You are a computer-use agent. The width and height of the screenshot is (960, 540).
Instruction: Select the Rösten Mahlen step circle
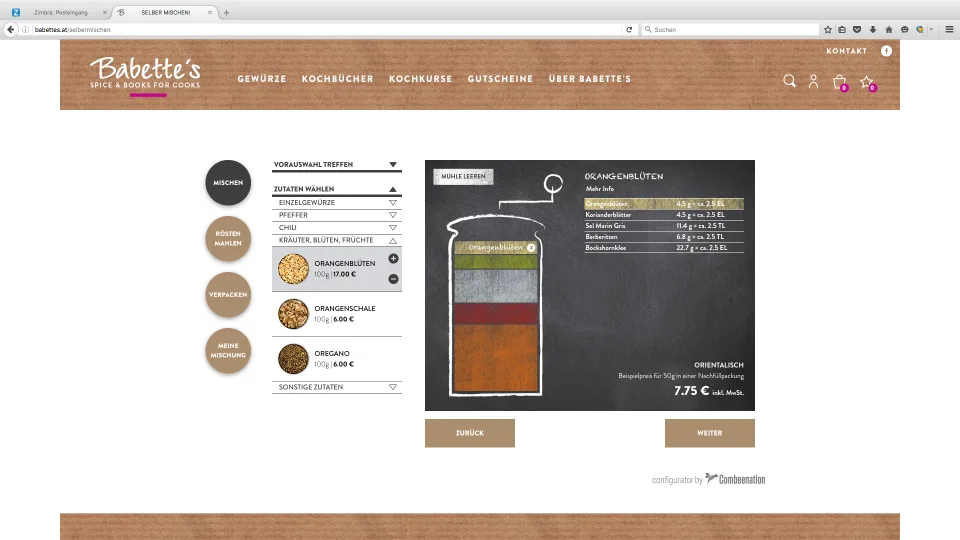click(228, 238)
